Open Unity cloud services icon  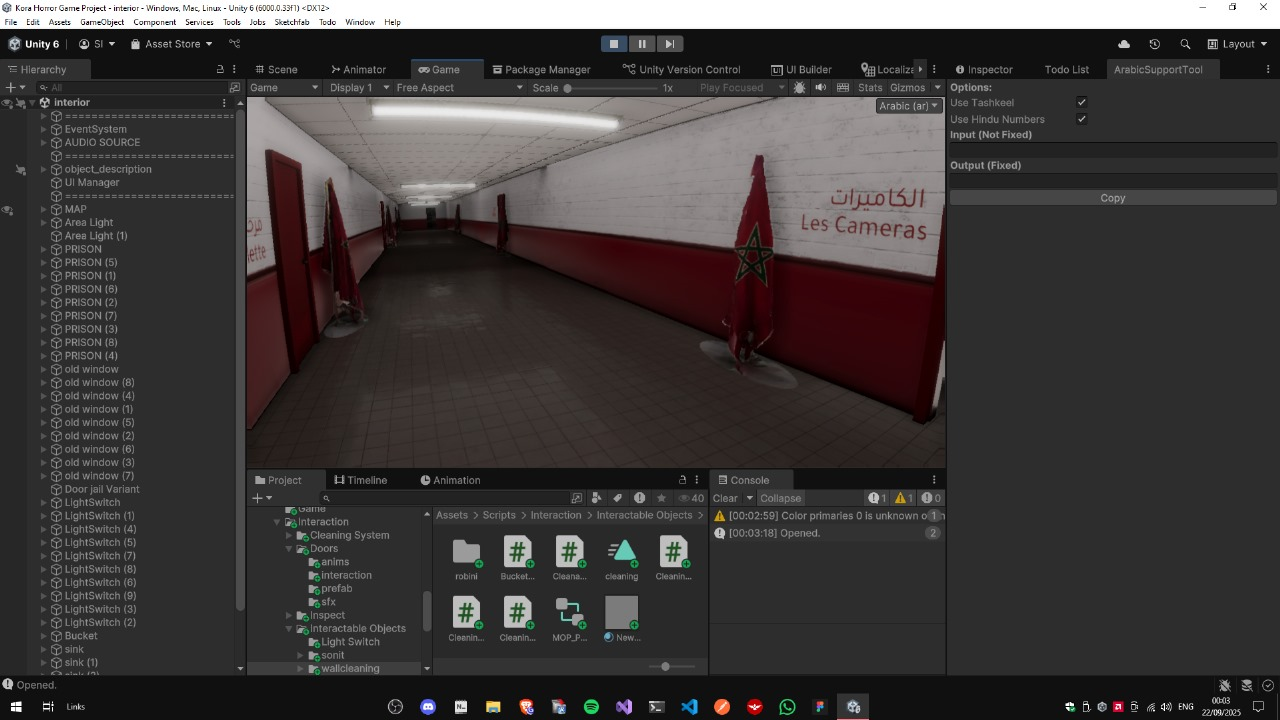click(x=1124, y=44)
